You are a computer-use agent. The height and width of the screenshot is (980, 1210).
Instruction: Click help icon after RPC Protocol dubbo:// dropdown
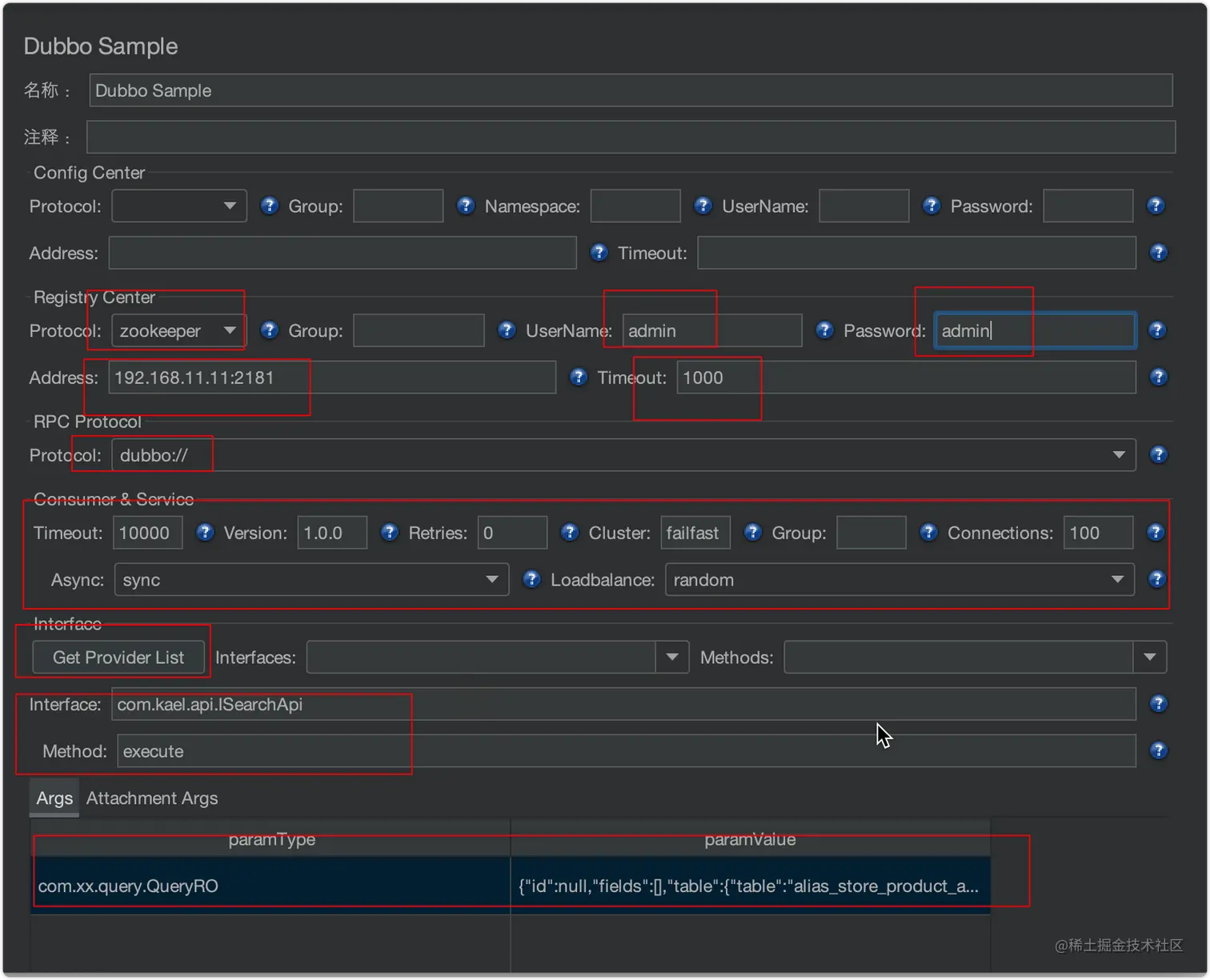tap(1158, 455)
